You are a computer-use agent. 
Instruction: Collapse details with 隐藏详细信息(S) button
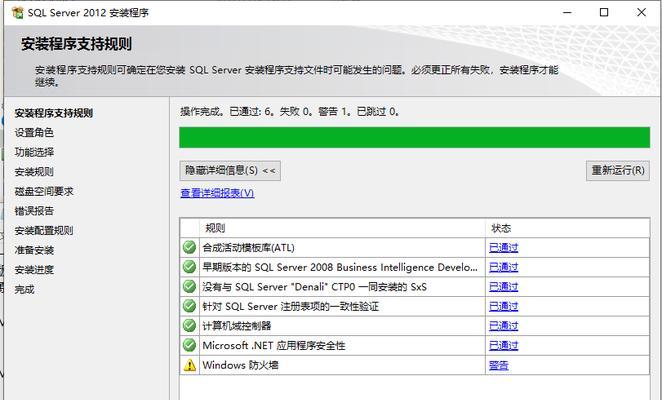point(230,171)
